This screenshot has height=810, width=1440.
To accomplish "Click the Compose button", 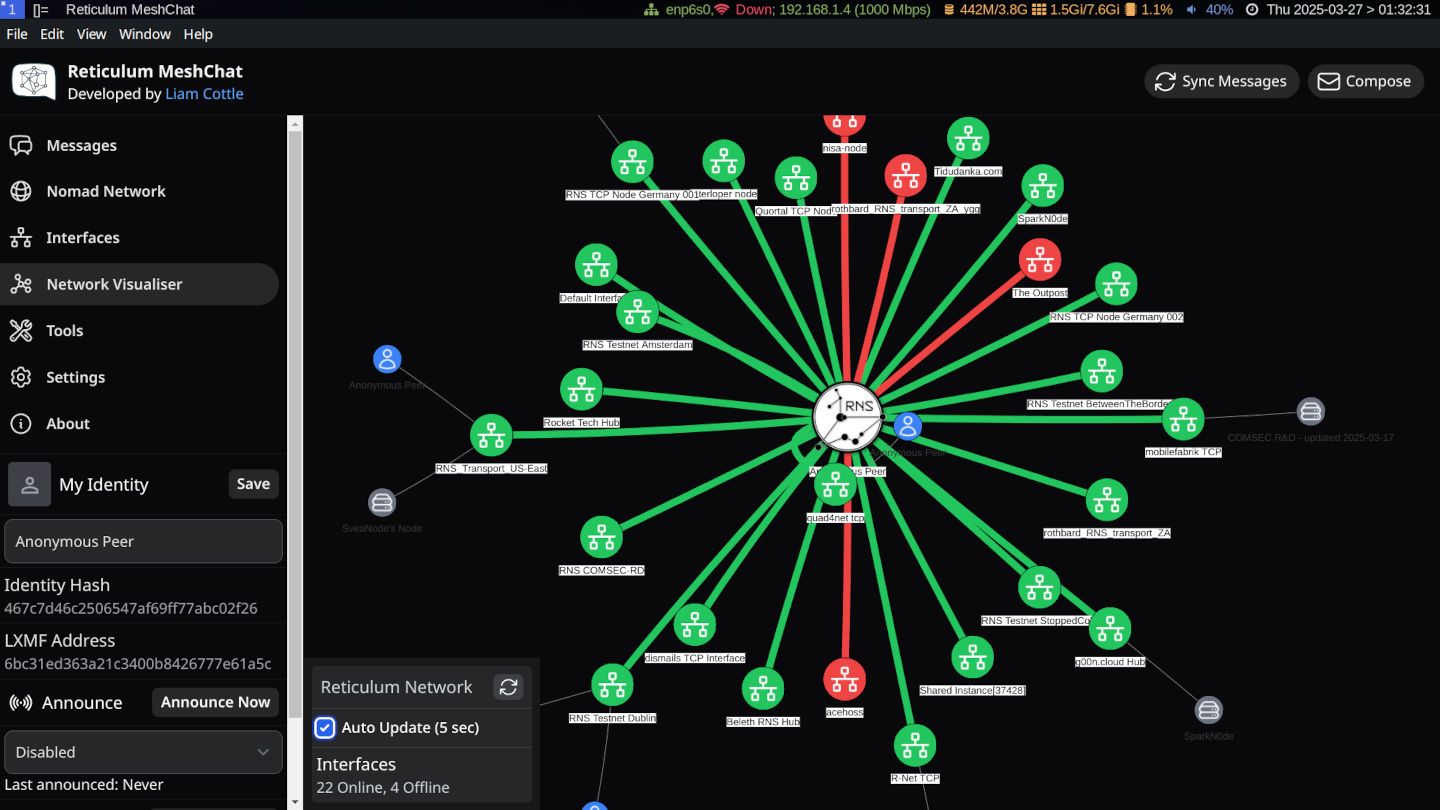I will coord(1365,82).
